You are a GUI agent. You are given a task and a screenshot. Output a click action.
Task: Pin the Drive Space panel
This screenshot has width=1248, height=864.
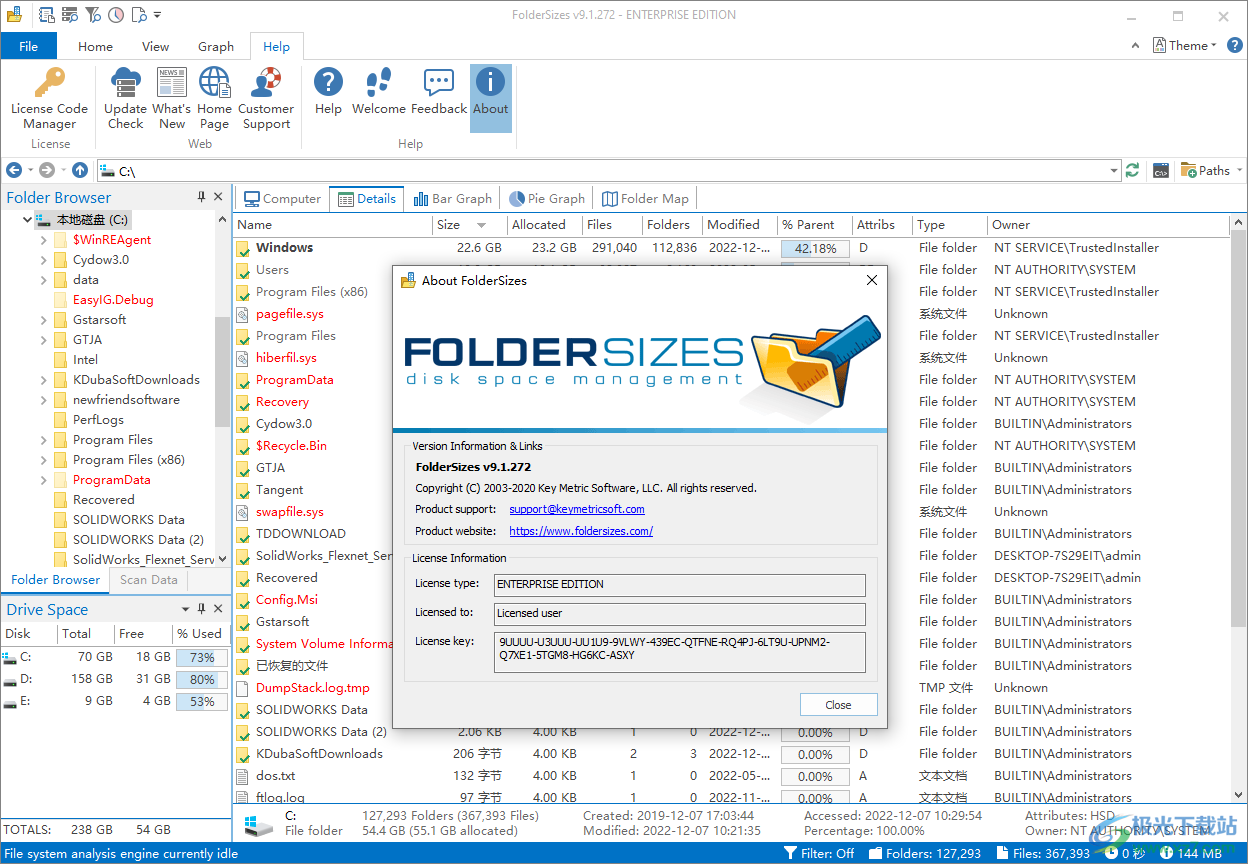[202, 609]
